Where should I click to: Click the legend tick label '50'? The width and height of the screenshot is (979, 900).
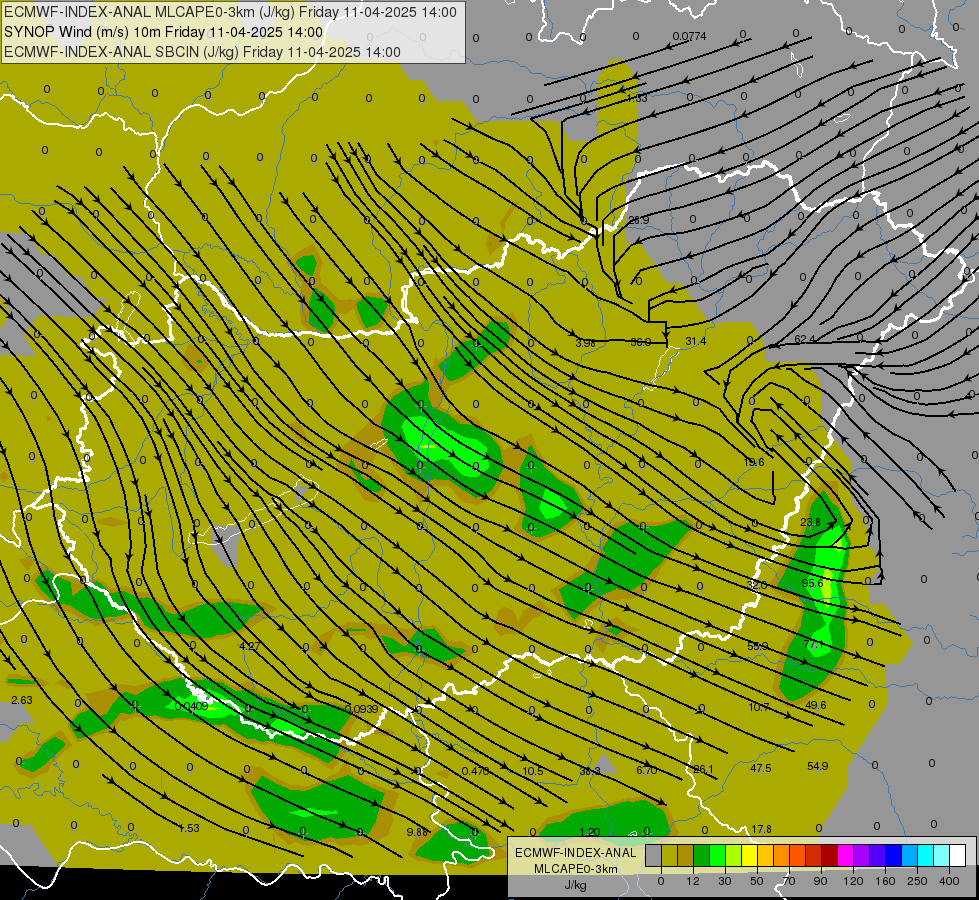[x=757, y=881]
